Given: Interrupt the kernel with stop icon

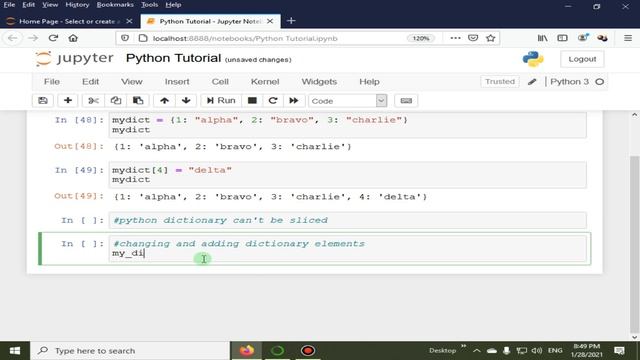Looking at the screenshot, I should point(252,101).
